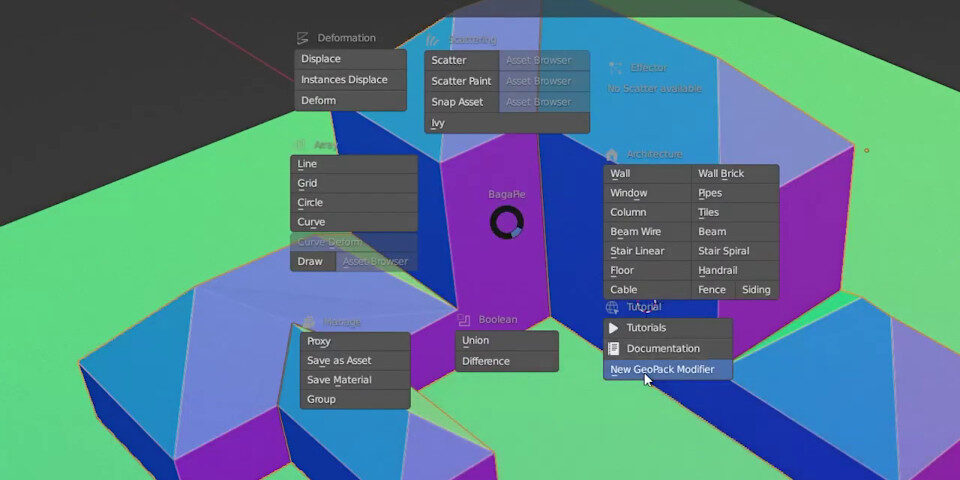Click the Architecture house icon

[x=611, y=155]
